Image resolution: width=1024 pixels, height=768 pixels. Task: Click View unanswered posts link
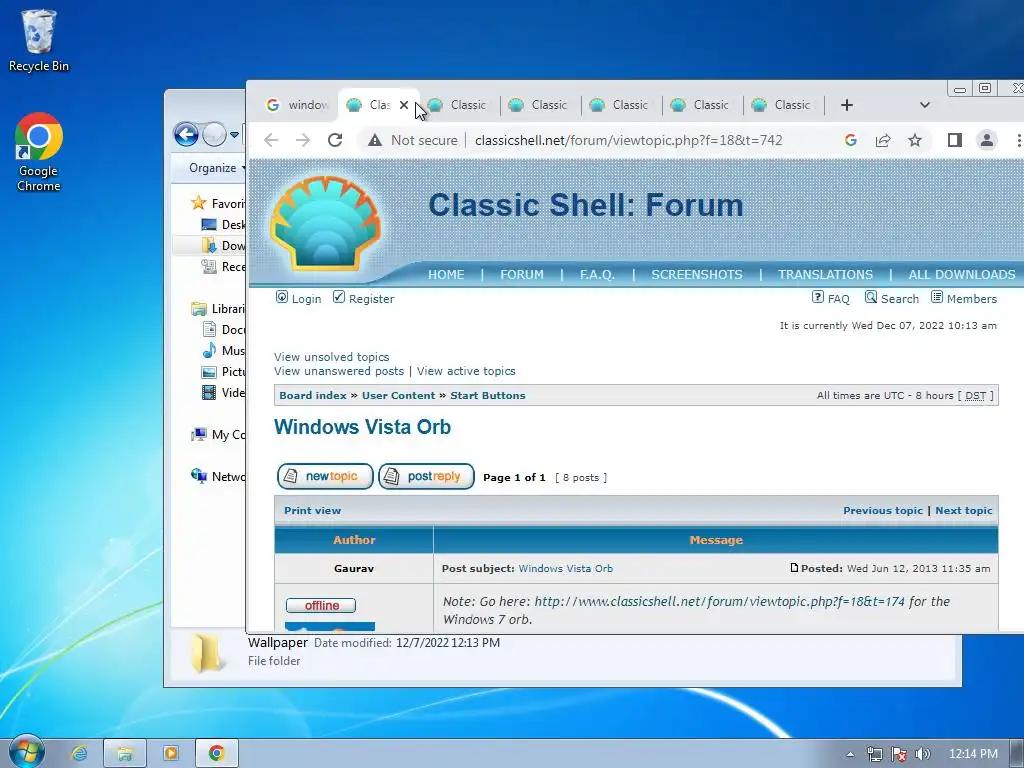(x=339, y=371)
